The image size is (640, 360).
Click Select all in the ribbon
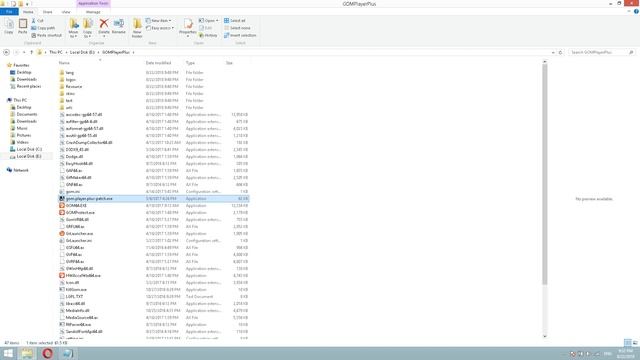coord(235,20)
